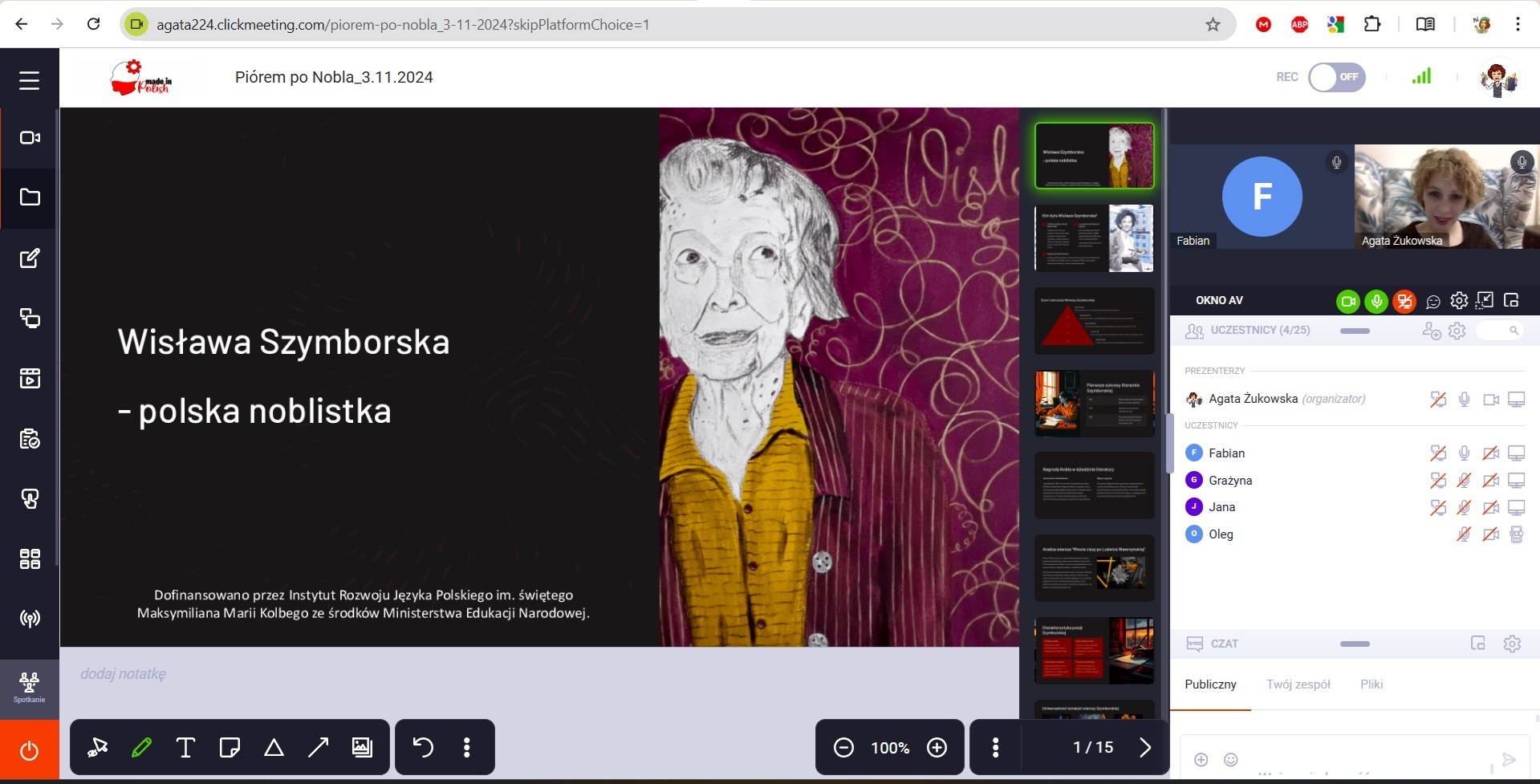1540x784 pixels.
Task: Select the triangle shape tool
Action: point(274,748)
